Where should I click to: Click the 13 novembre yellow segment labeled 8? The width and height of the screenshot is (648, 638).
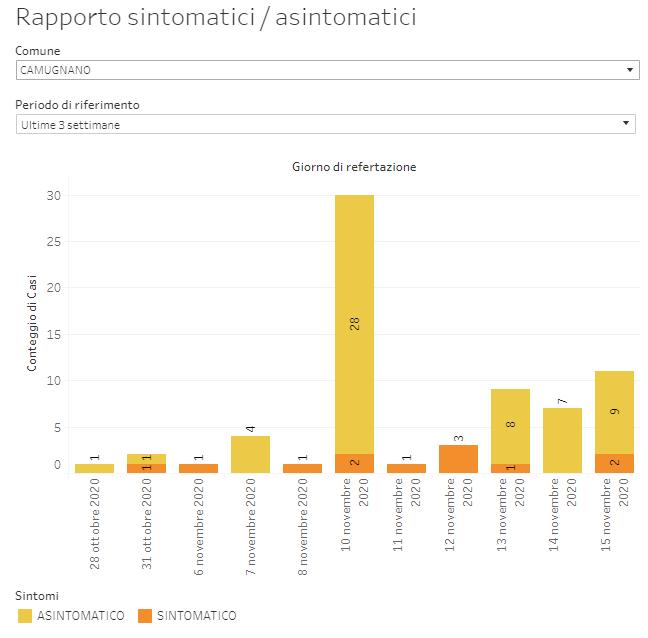pyautogui.click(x=510, y=425)
